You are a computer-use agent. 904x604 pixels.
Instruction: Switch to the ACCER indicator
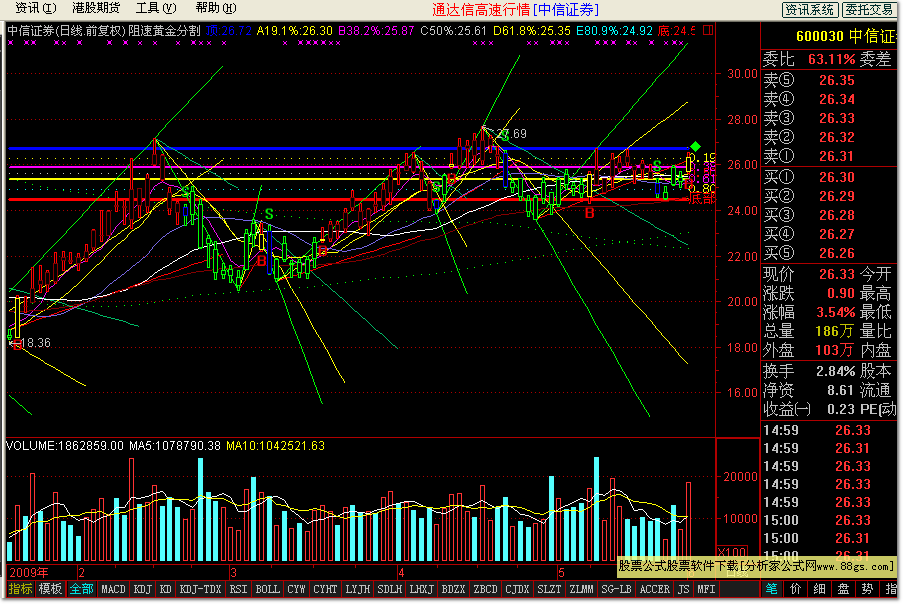tap(654, 589)
